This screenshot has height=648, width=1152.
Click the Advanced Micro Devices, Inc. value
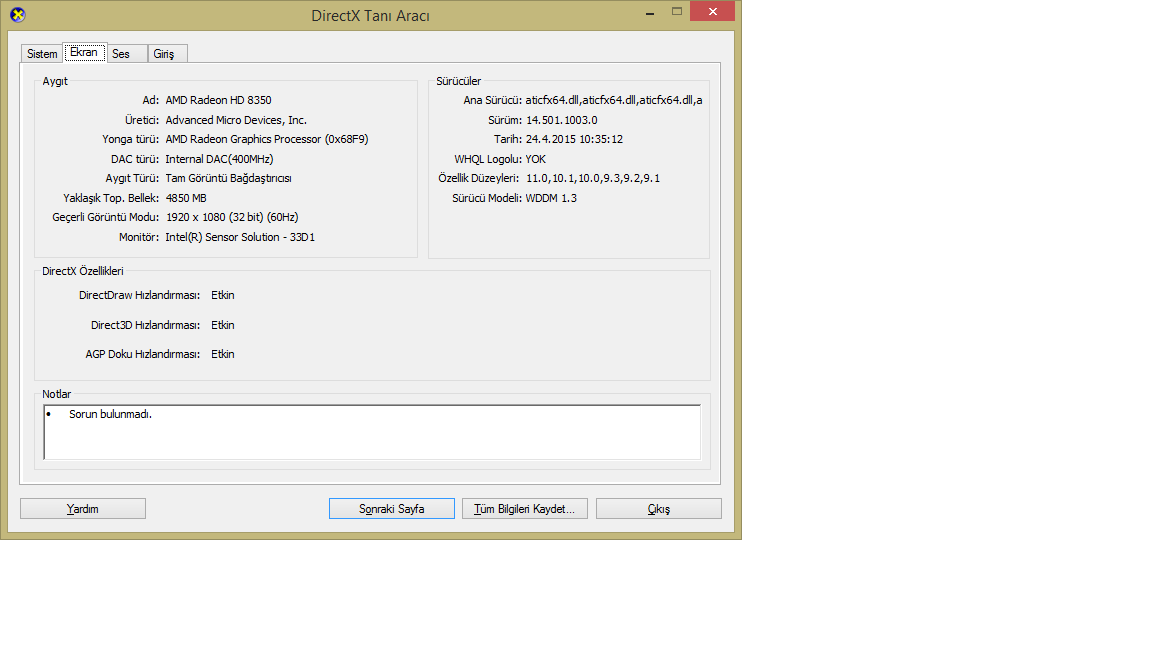(x=236, y=120)
